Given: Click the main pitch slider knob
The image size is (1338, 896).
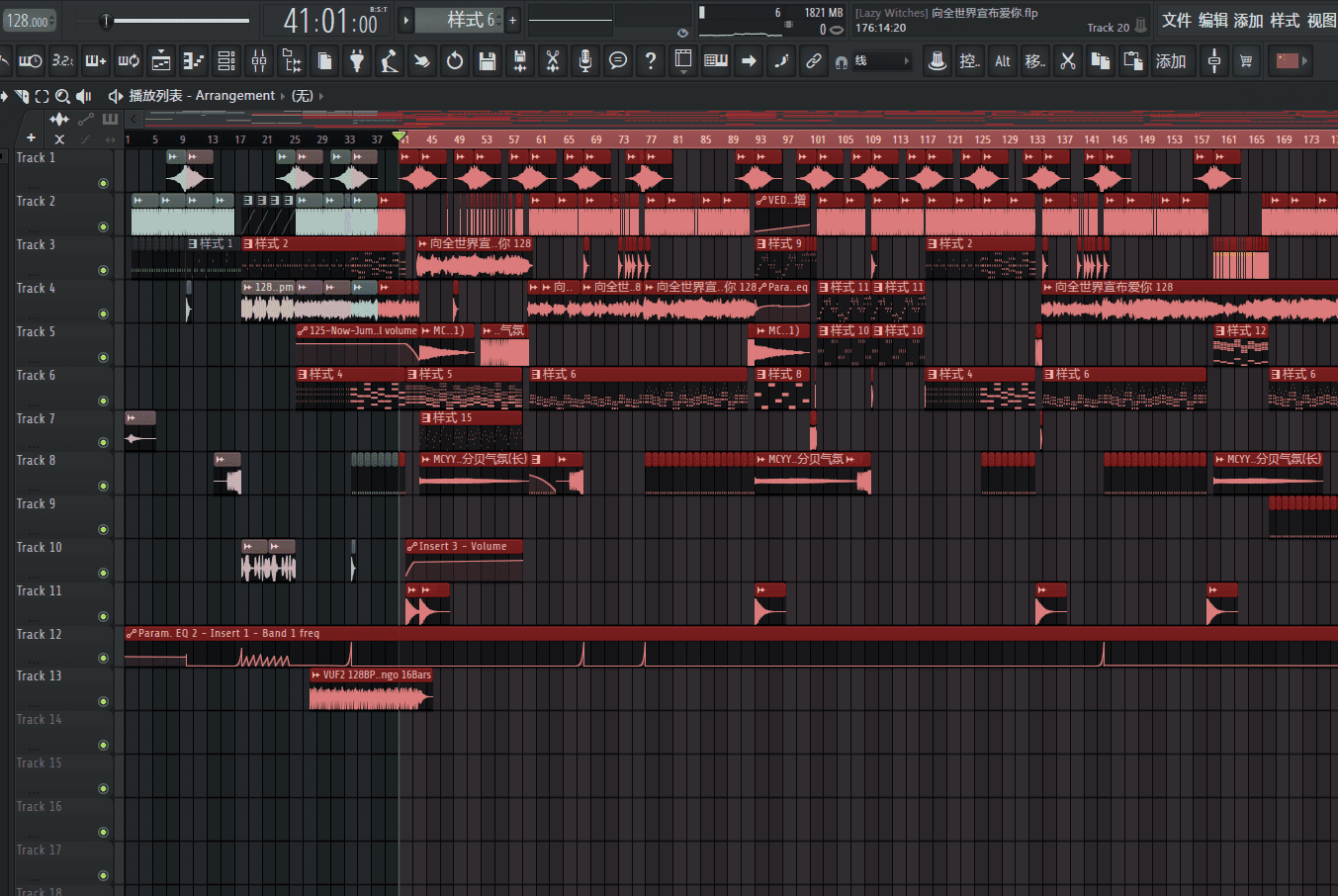Looking at the screenshot, I should (x=106, y=20).
